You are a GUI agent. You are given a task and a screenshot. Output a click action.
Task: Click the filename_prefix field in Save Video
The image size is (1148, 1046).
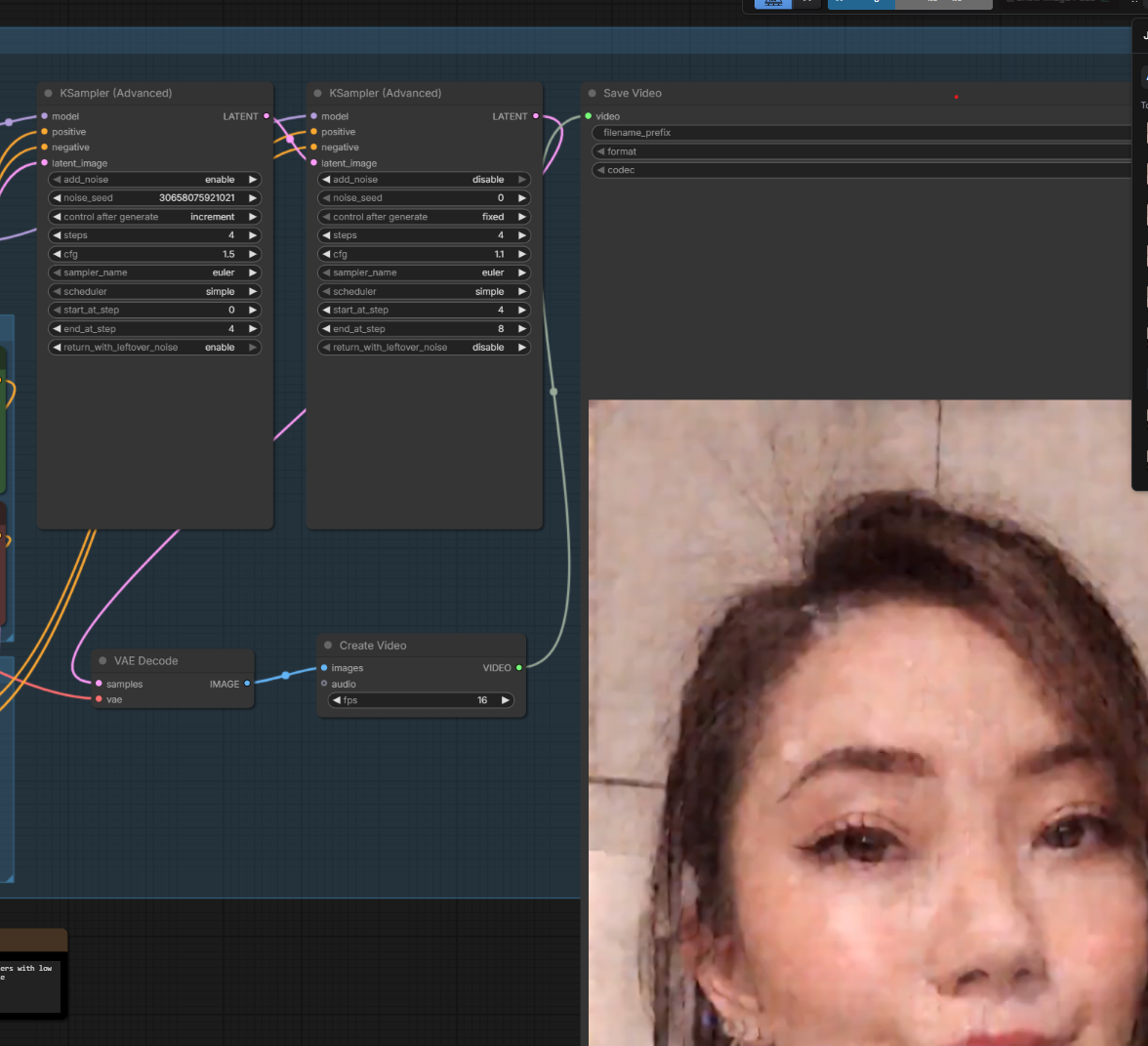[x=862, y=133]
